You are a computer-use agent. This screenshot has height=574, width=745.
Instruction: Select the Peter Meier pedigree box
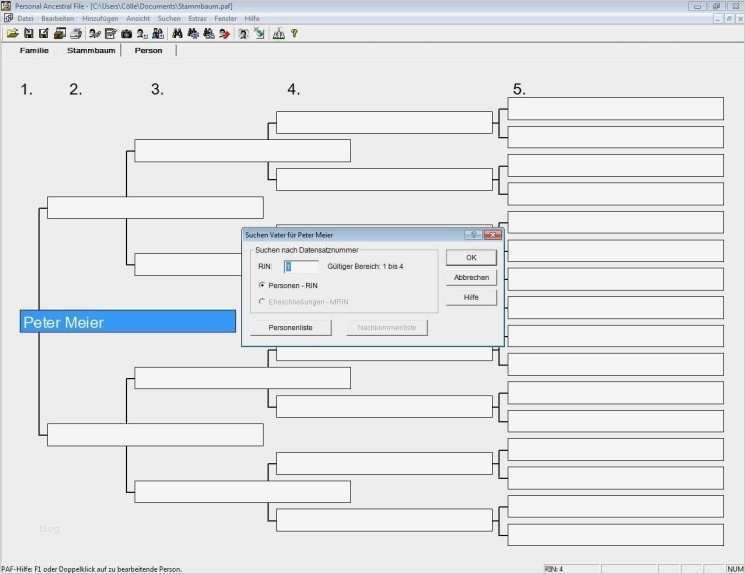(128, 322)
